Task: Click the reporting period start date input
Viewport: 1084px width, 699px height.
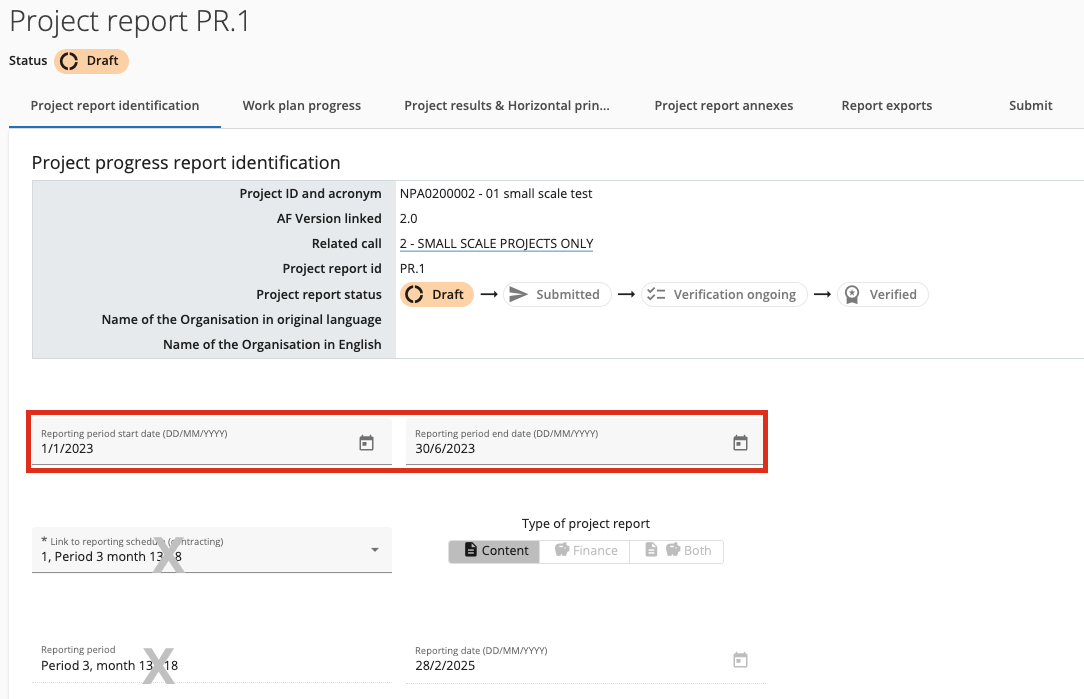Action: pos(190,449)
